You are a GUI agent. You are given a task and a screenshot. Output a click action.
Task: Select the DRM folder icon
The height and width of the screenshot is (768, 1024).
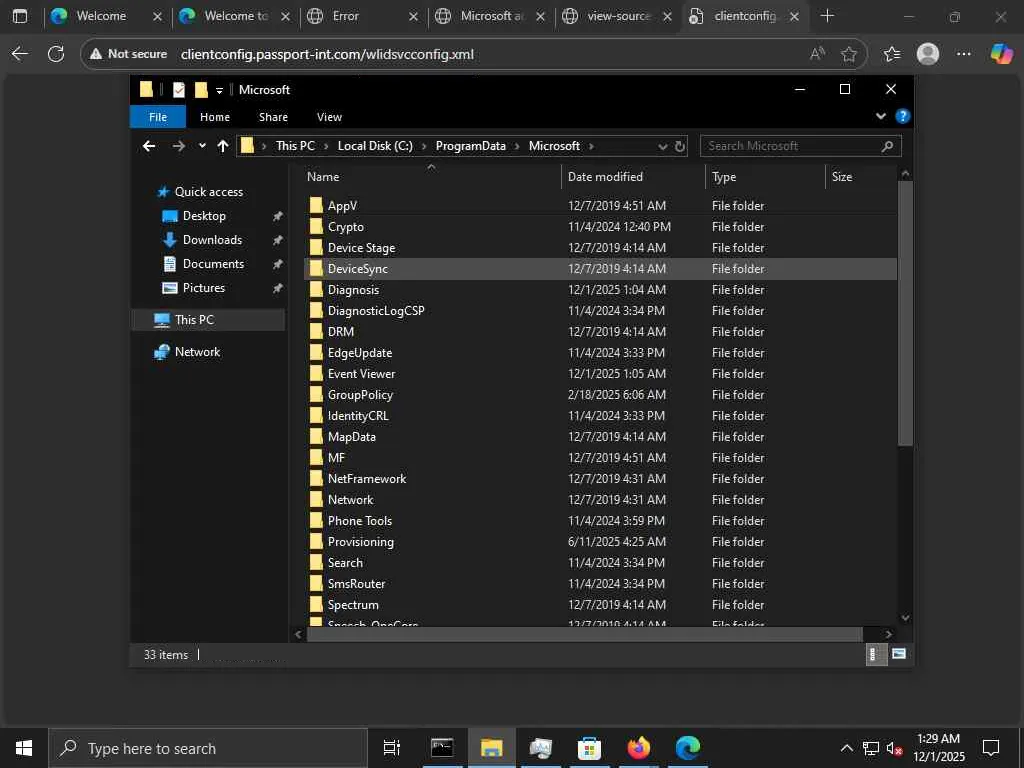click(x=316, y=332)
